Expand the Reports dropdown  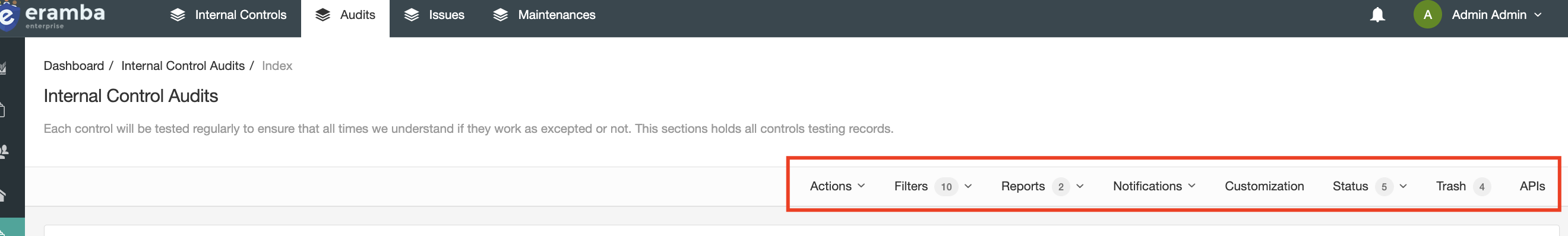coord(1042,186)
